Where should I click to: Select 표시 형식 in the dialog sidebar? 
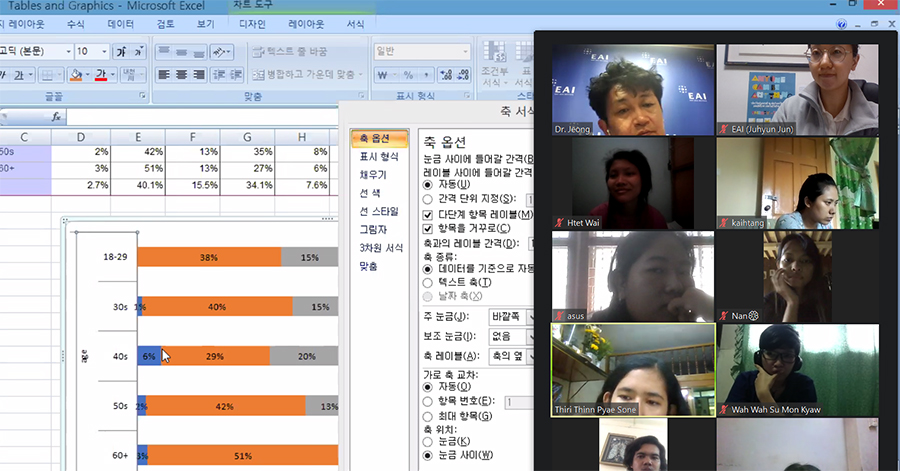[x=379, y=157]
